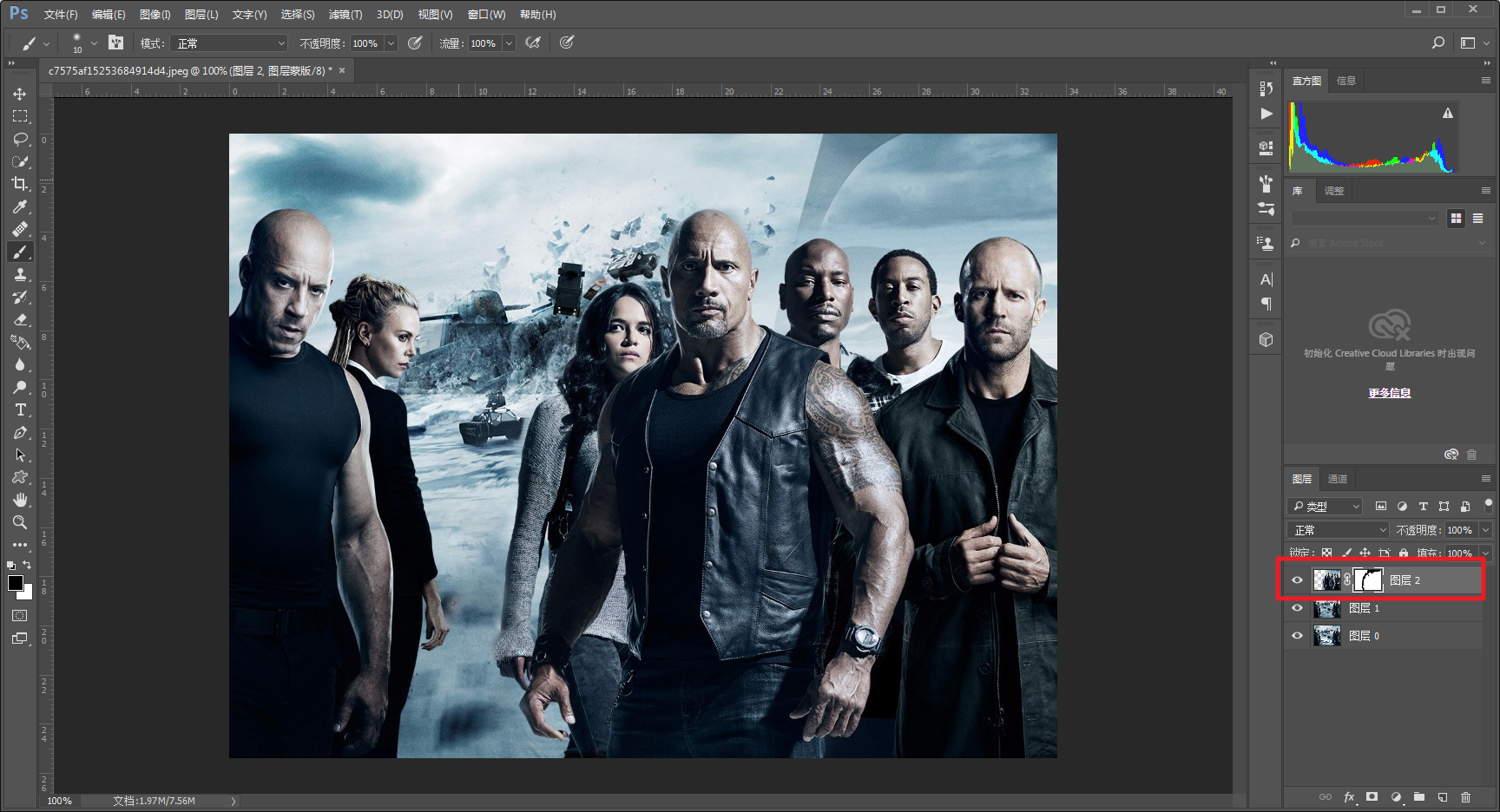1500x812 pixels.
Task: Toggle lock transparent pixels
Action: [1327, 553]
